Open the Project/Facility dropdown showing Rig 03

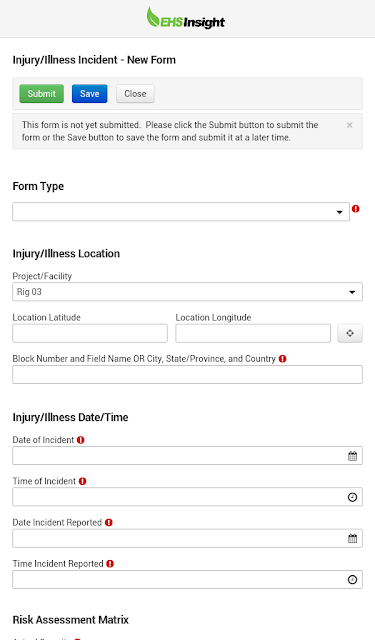coord(187,292)
